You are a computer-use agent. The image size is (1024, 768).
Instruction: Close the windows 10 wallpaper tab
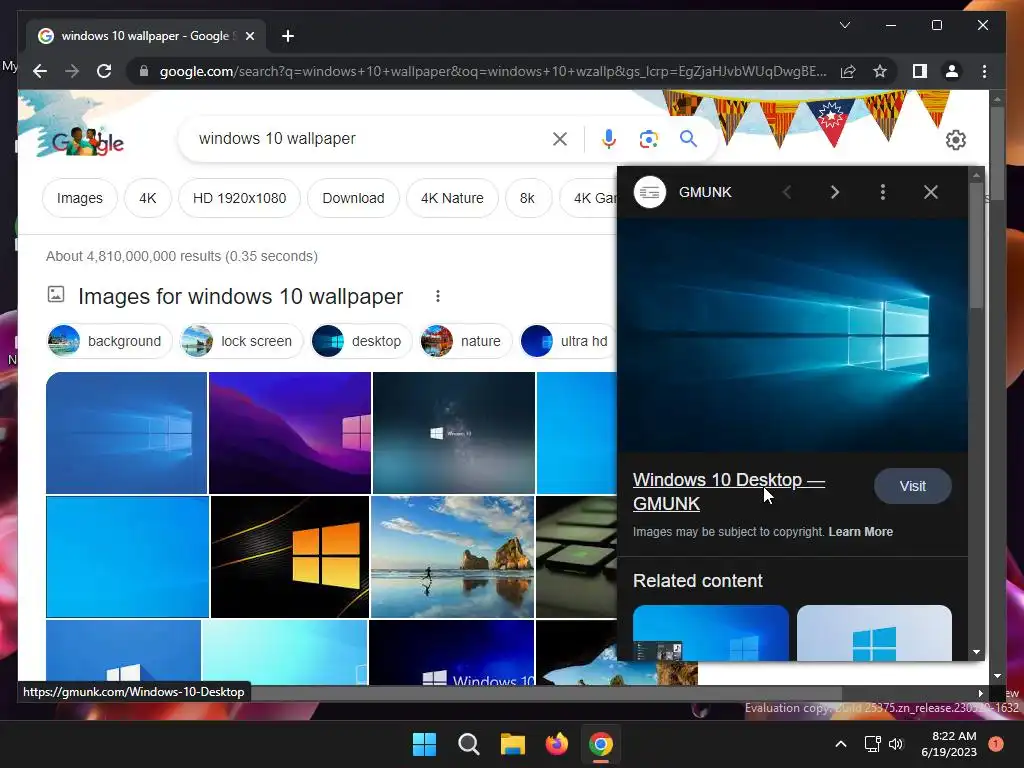pyautogui.click(x=249, y=36)
